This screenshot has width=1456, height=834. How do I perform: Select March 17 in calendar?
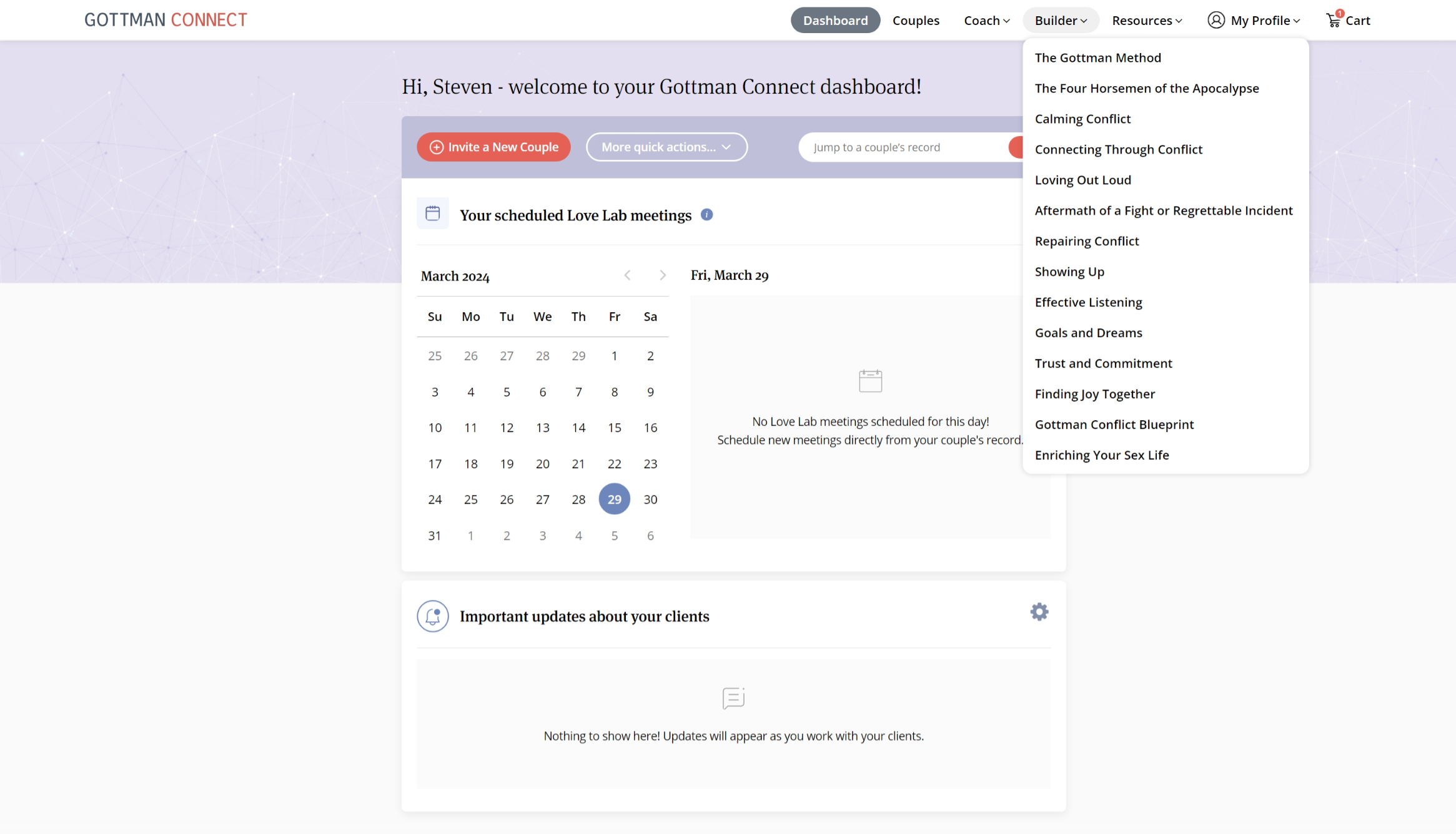435,464
